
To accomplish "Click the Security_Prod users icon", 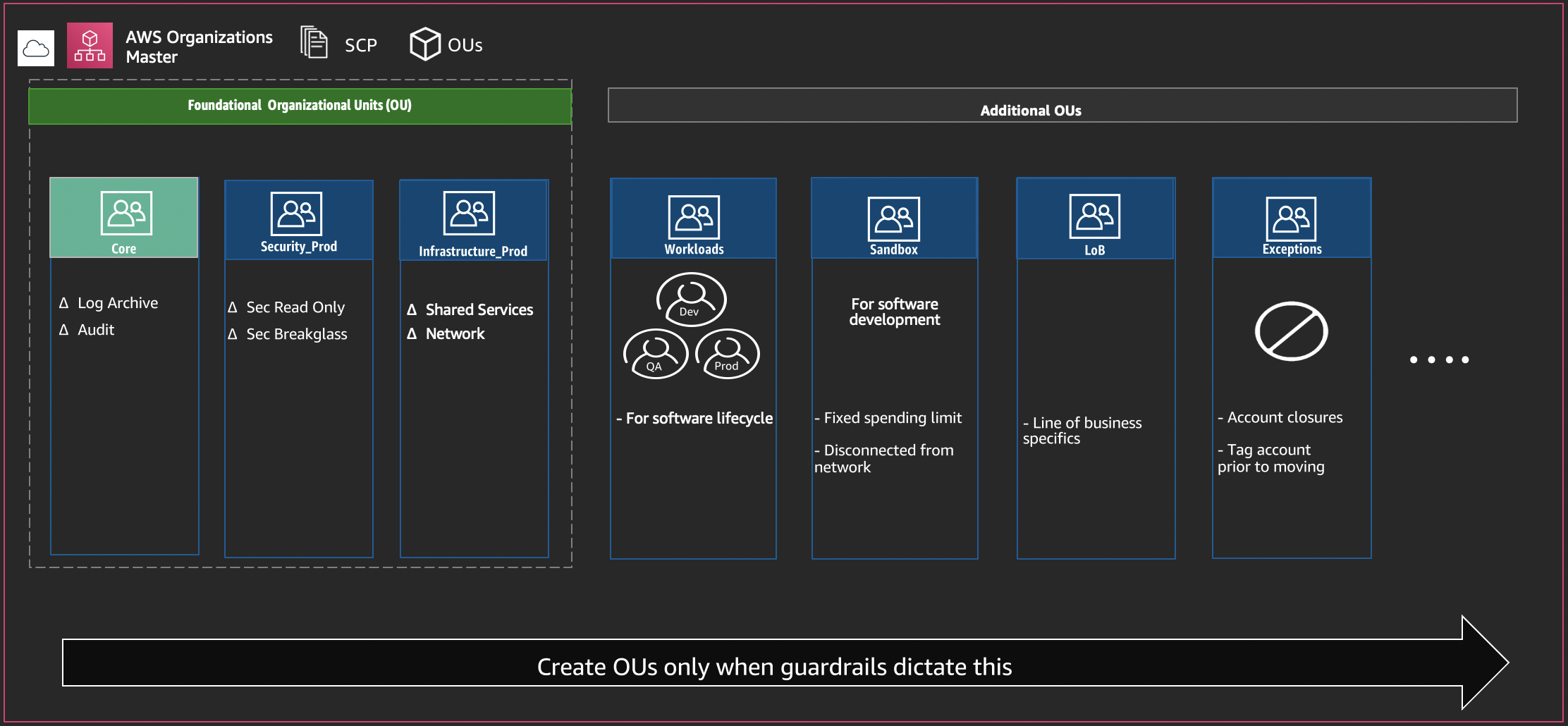I will click(296, 214).
